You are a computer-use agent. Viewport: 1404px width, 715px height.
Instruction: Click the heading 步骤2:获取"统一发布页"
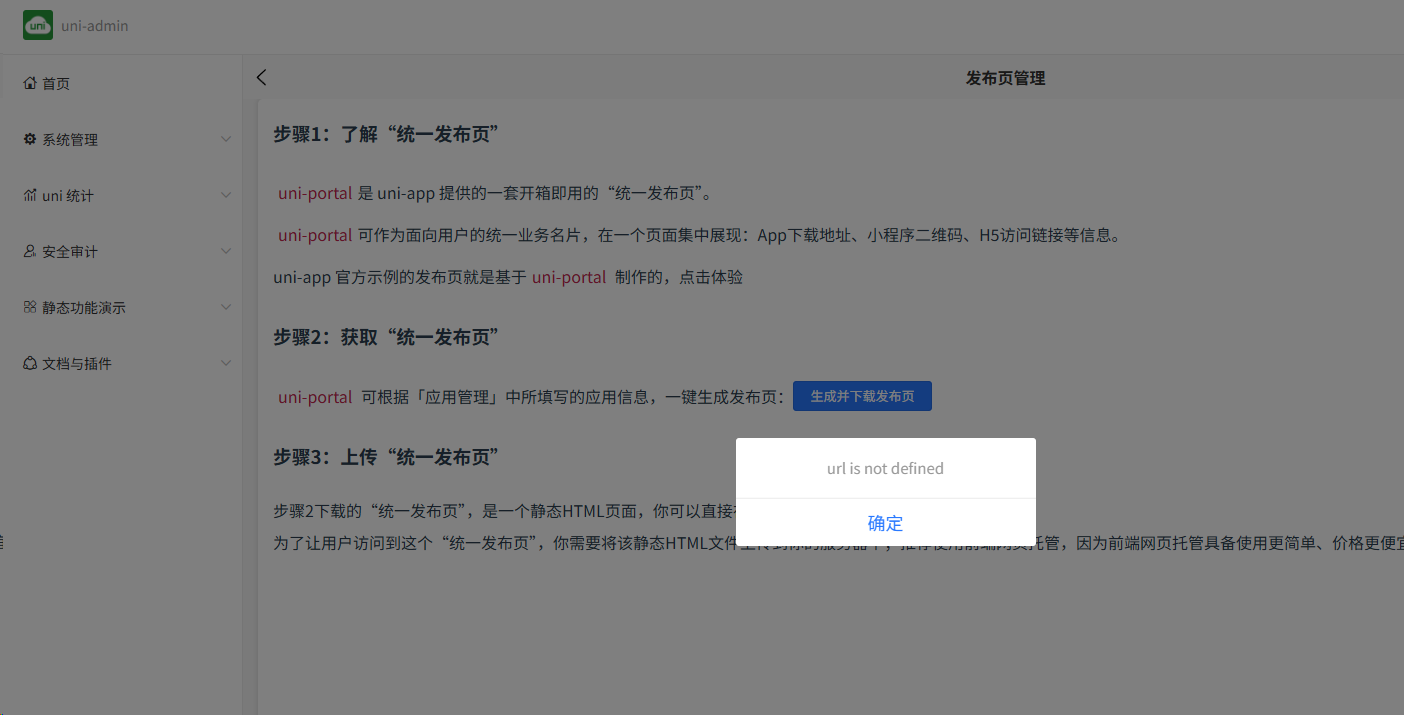tap(386, 338)
